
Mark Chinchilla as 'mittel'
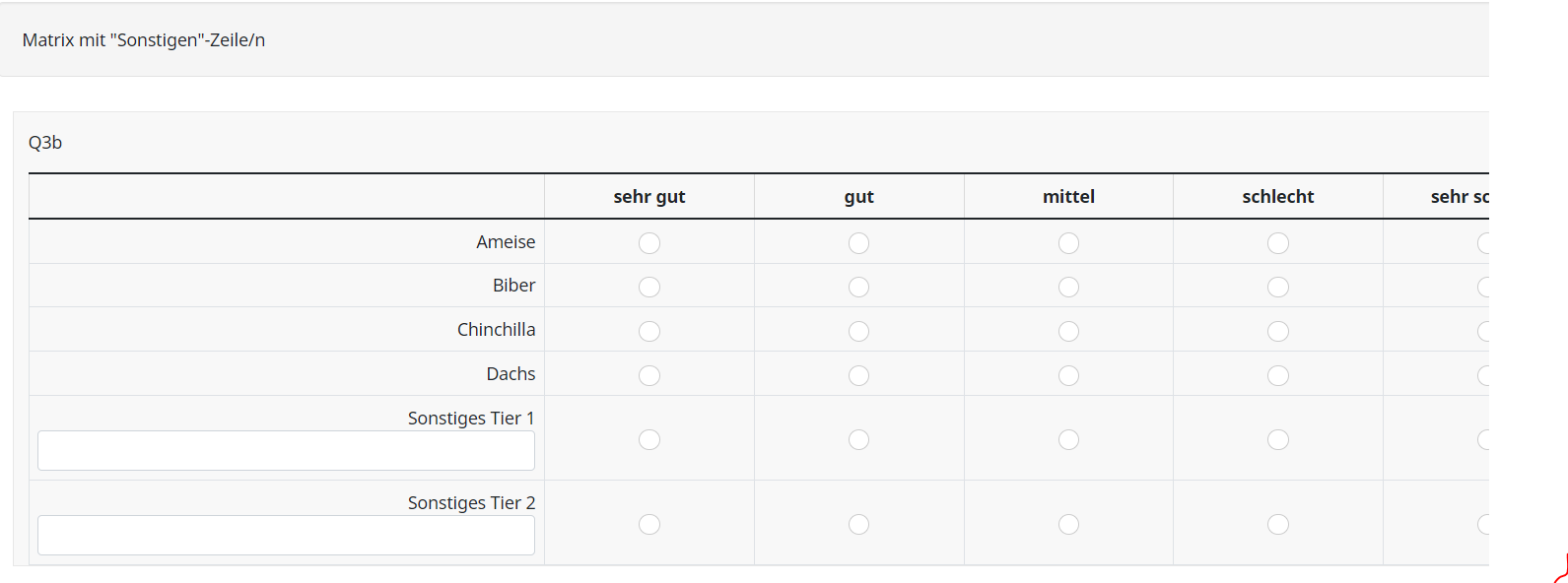coord(1068,331)
